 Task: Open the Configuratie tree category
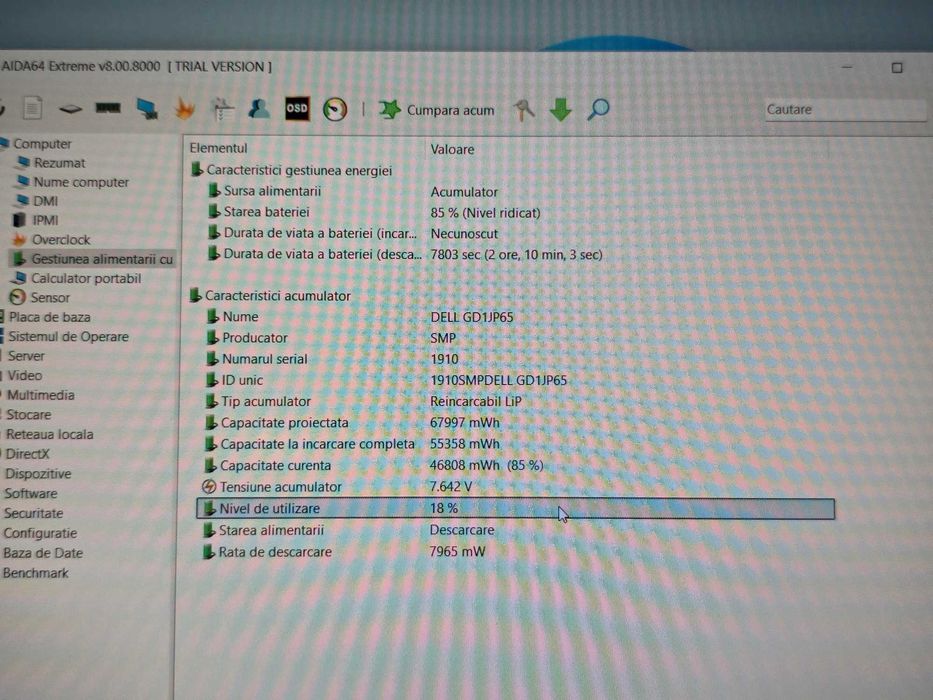coord(39,533)
